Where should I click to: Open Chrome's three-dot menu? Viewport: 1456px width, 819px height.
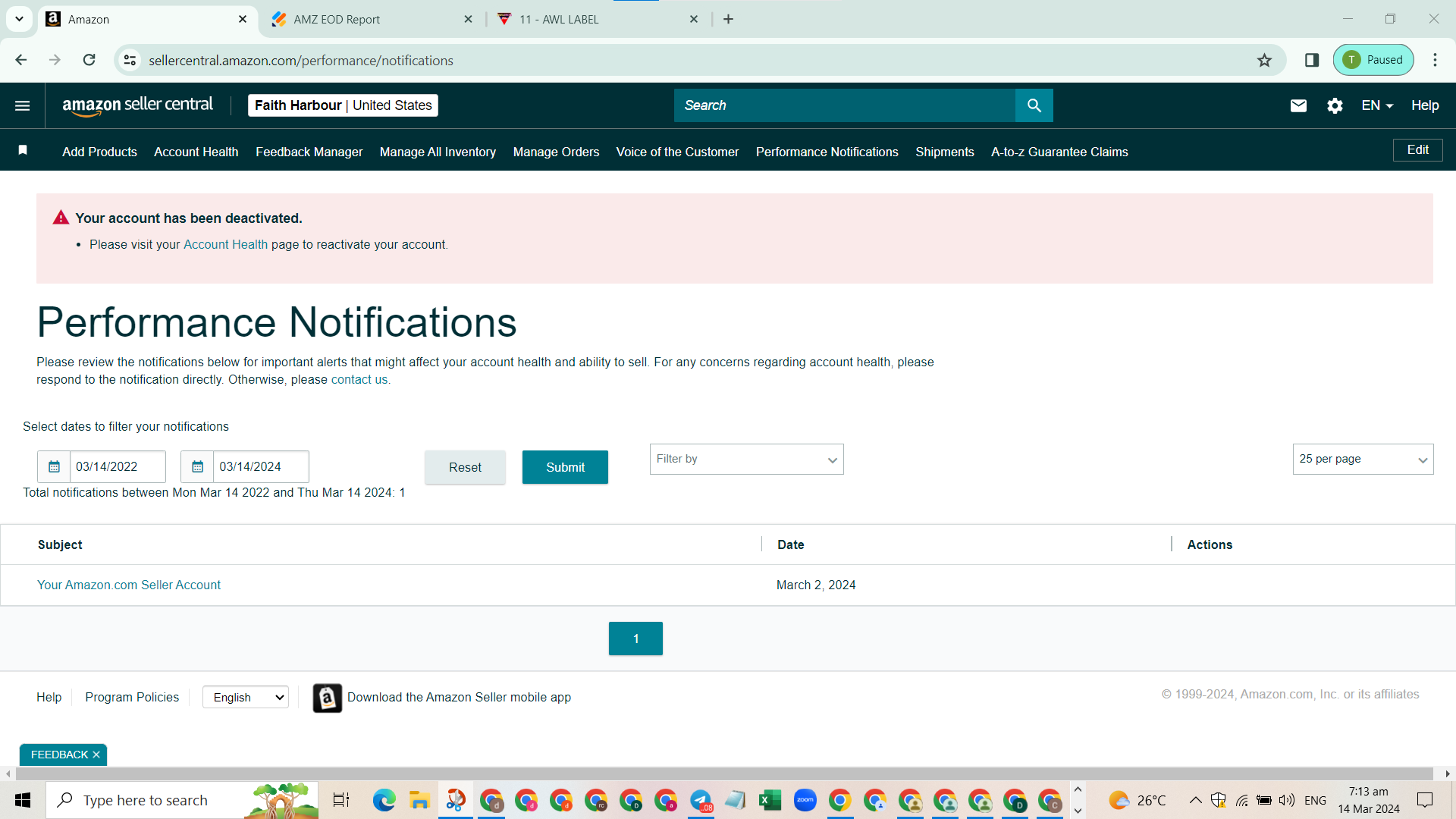tap(1435, 60)
